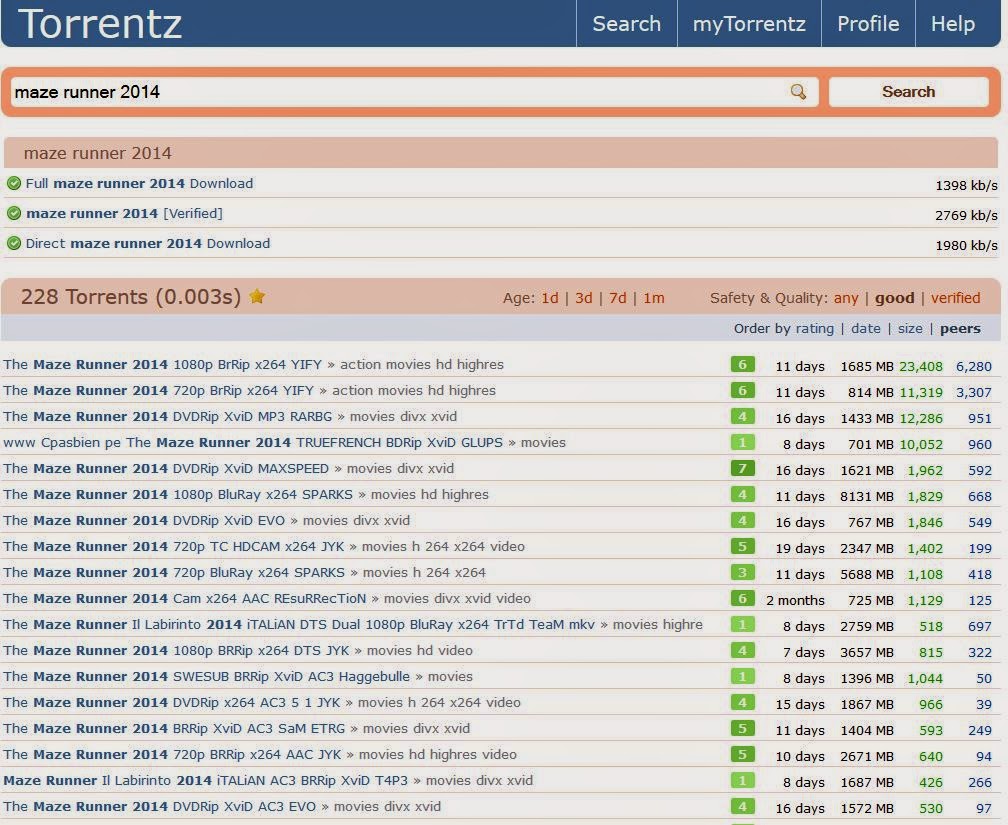Image resolution: width=1008 pixels, height=825 pixels.
Task: Click green check icon beside Full maze runner
Action: tap(14, 183)
